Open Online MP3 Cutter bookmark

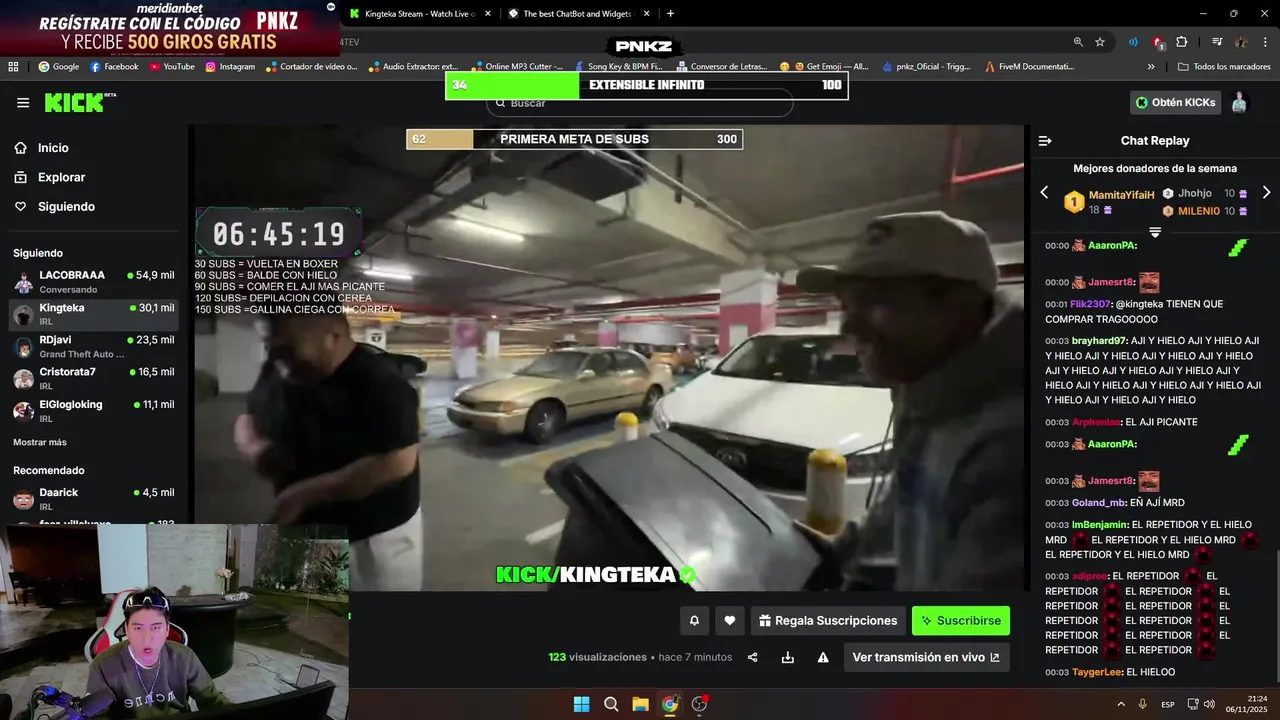point(516,67)
